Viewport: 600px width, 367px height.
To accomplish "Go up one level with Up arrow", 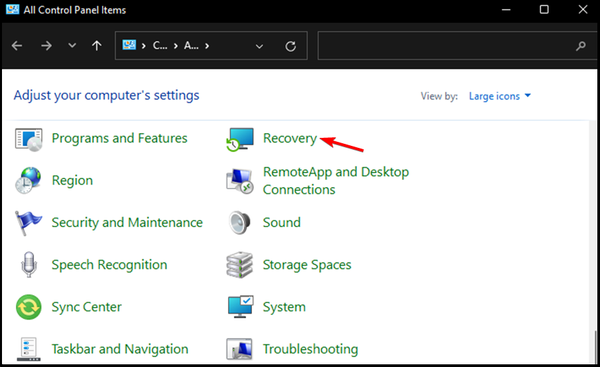I will click(x=96, y=46).
